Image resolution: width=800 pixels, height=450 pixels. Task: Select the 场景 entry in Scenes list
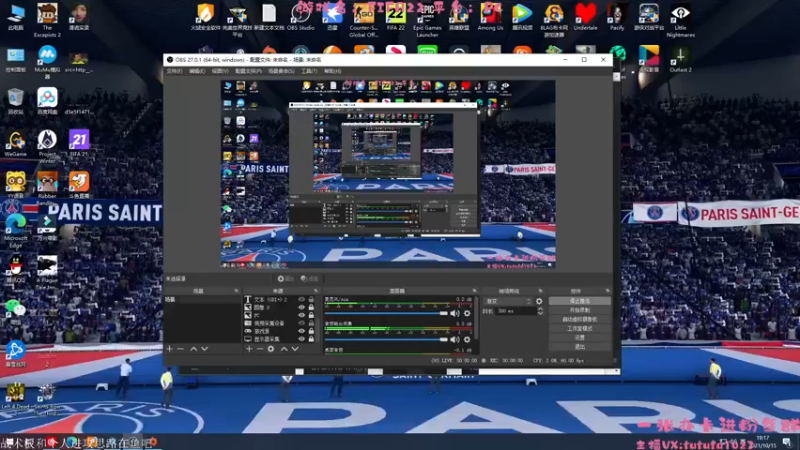202,299
